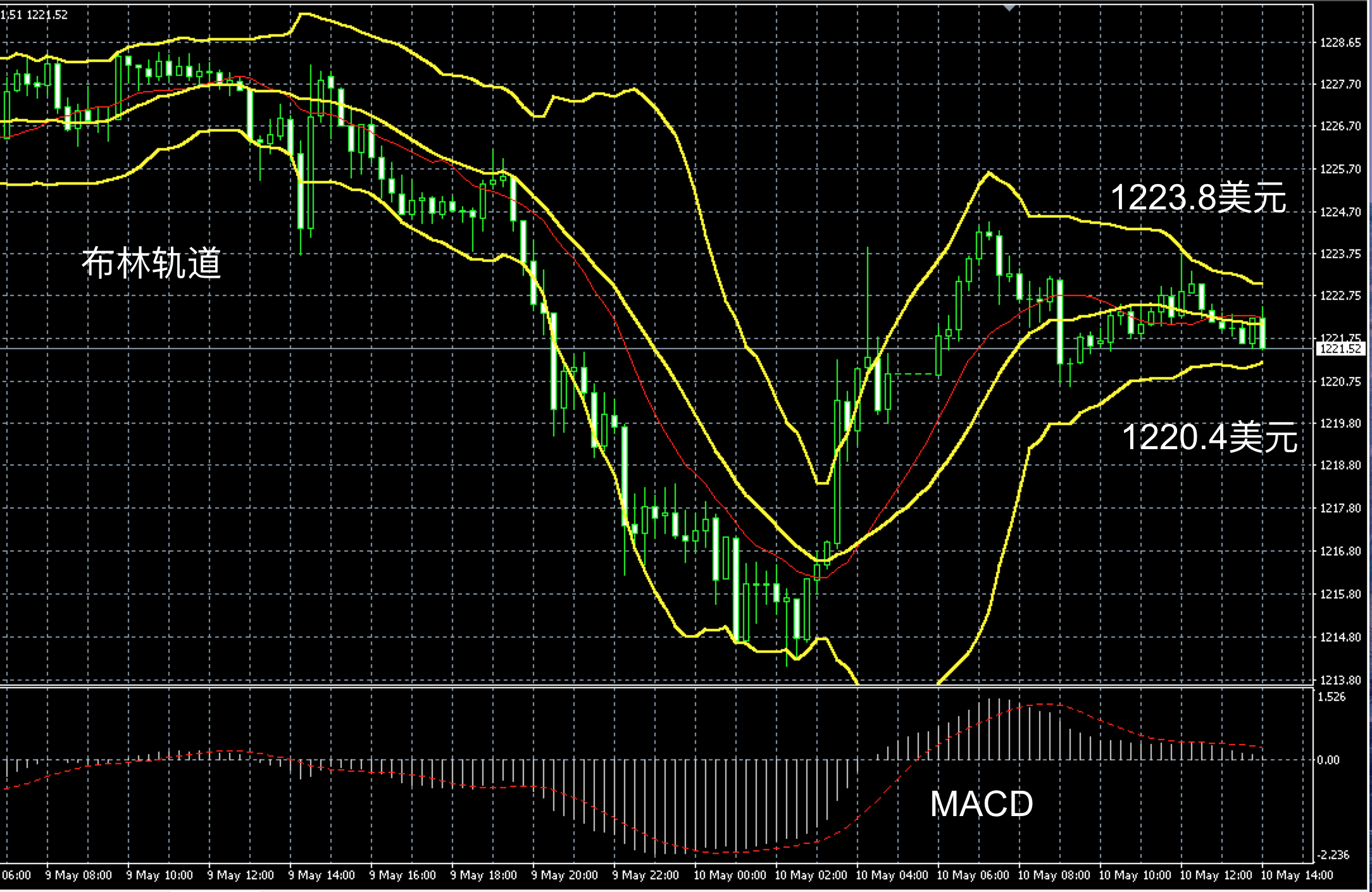The height and width of the screenshot is (892, 1372).
Task: Select the 1220.4美元 text label
Action: point(1209,437)
